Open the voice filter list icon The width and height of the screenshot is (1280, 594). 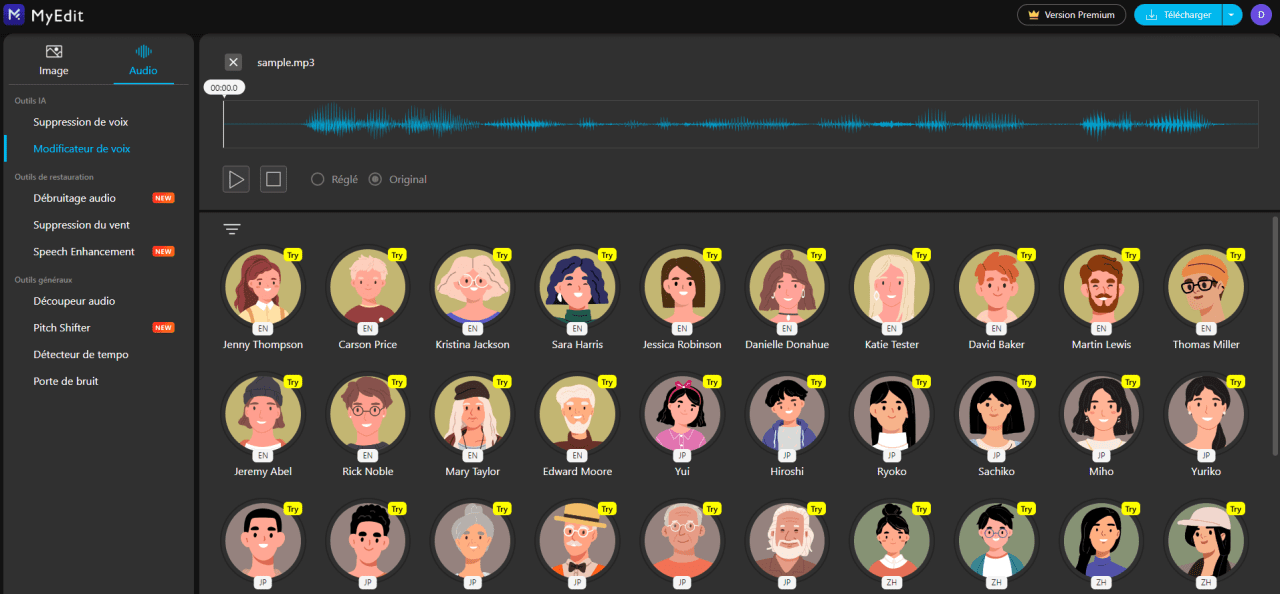[x=232, y=229]
